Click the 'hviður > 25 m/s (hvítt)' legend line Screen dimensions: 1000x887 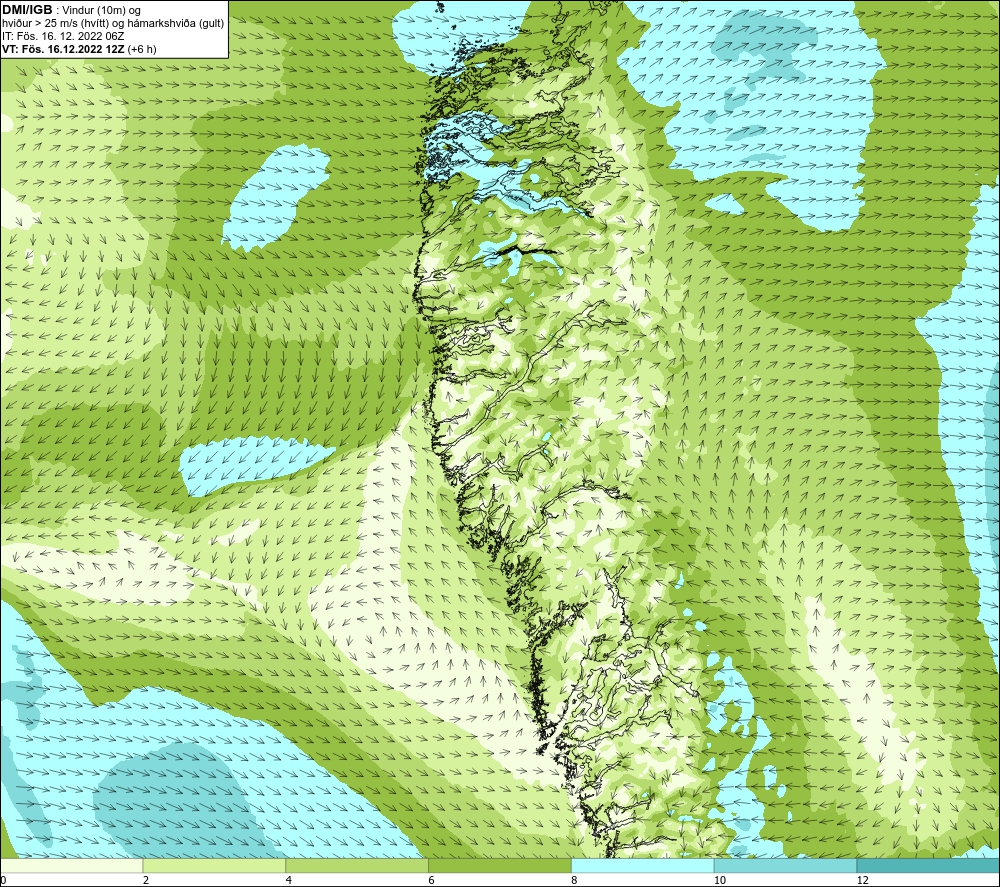coord(113,24)
